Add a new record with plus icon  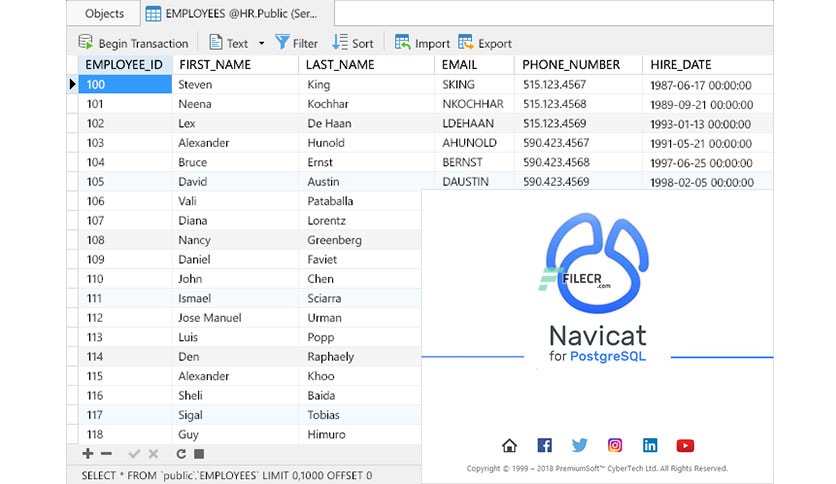point(87,454)
